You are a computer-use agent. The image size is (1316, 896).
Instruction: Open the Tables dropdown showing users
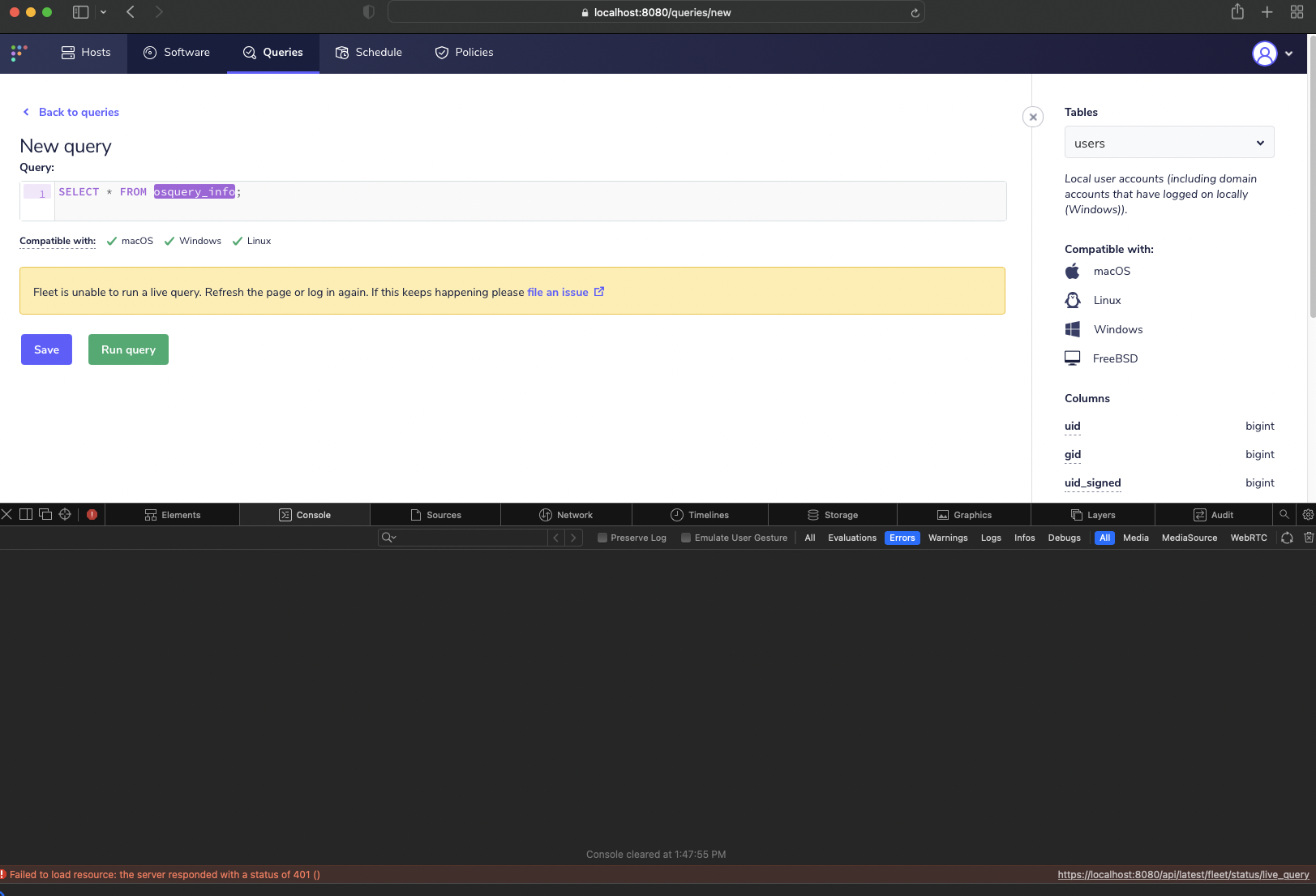1168,142
